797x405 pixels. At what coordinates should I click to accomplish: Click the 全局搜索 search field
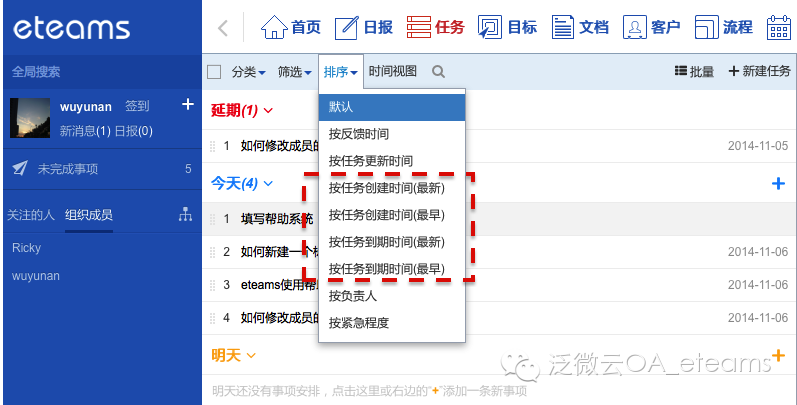tap(103, 72)
